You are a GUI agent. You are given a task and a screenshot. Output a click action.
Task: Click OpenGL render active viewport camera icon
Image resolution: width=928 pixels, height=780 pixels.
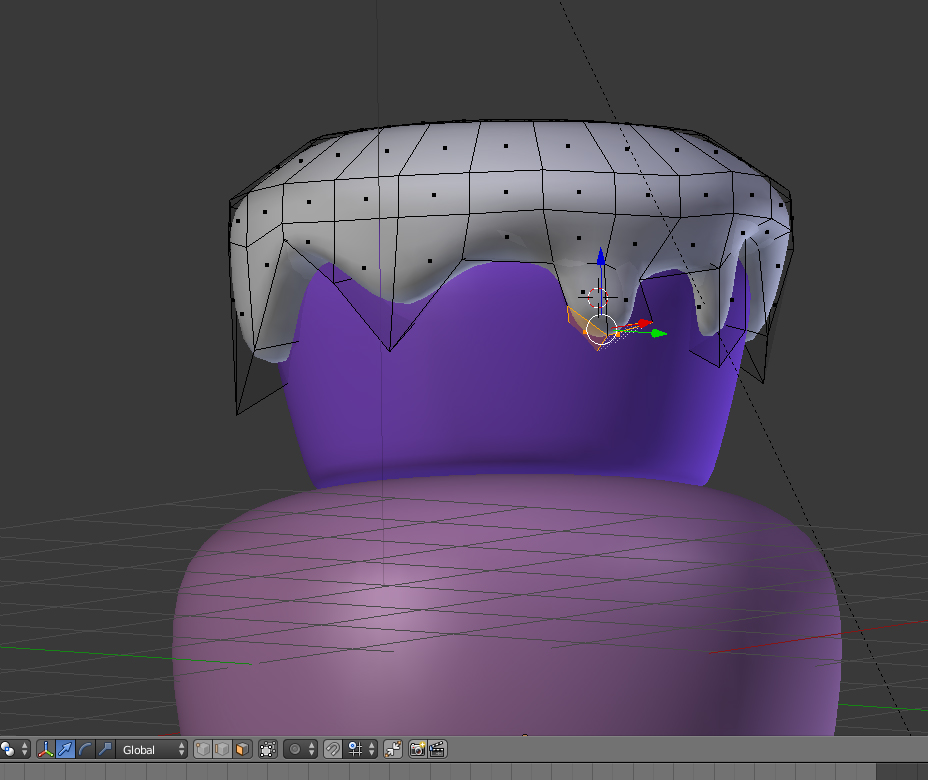point(418,749)
